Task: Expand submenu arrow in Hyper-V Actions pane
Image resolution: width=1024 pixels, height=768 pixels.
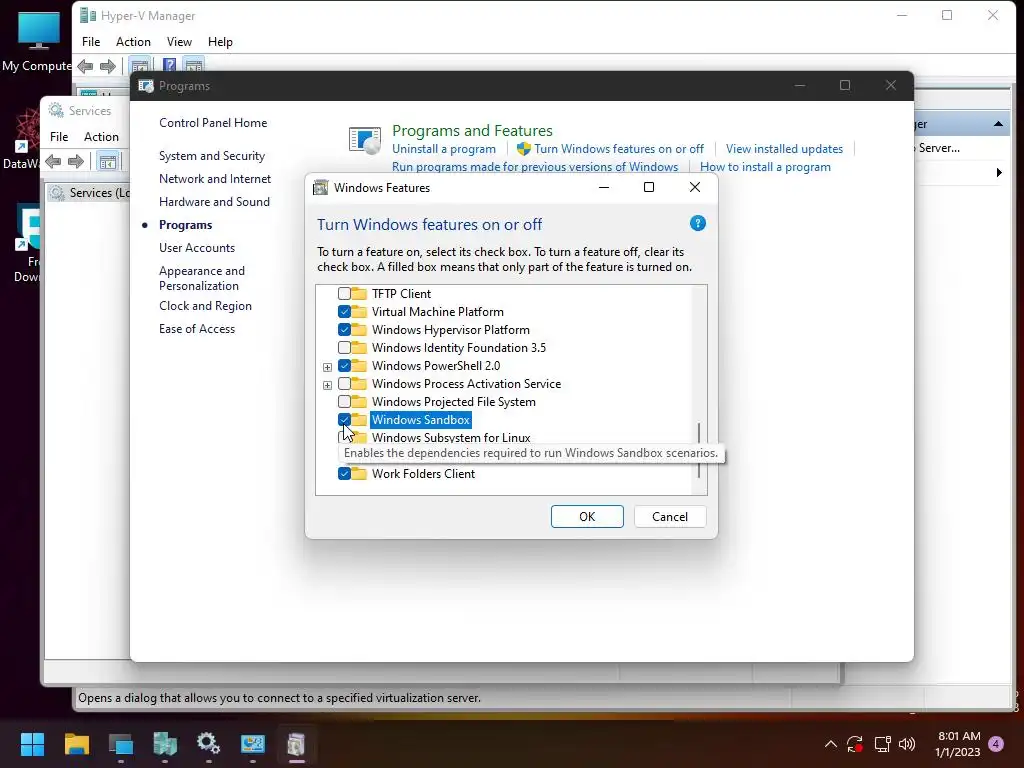Action: tap(999, 173)
